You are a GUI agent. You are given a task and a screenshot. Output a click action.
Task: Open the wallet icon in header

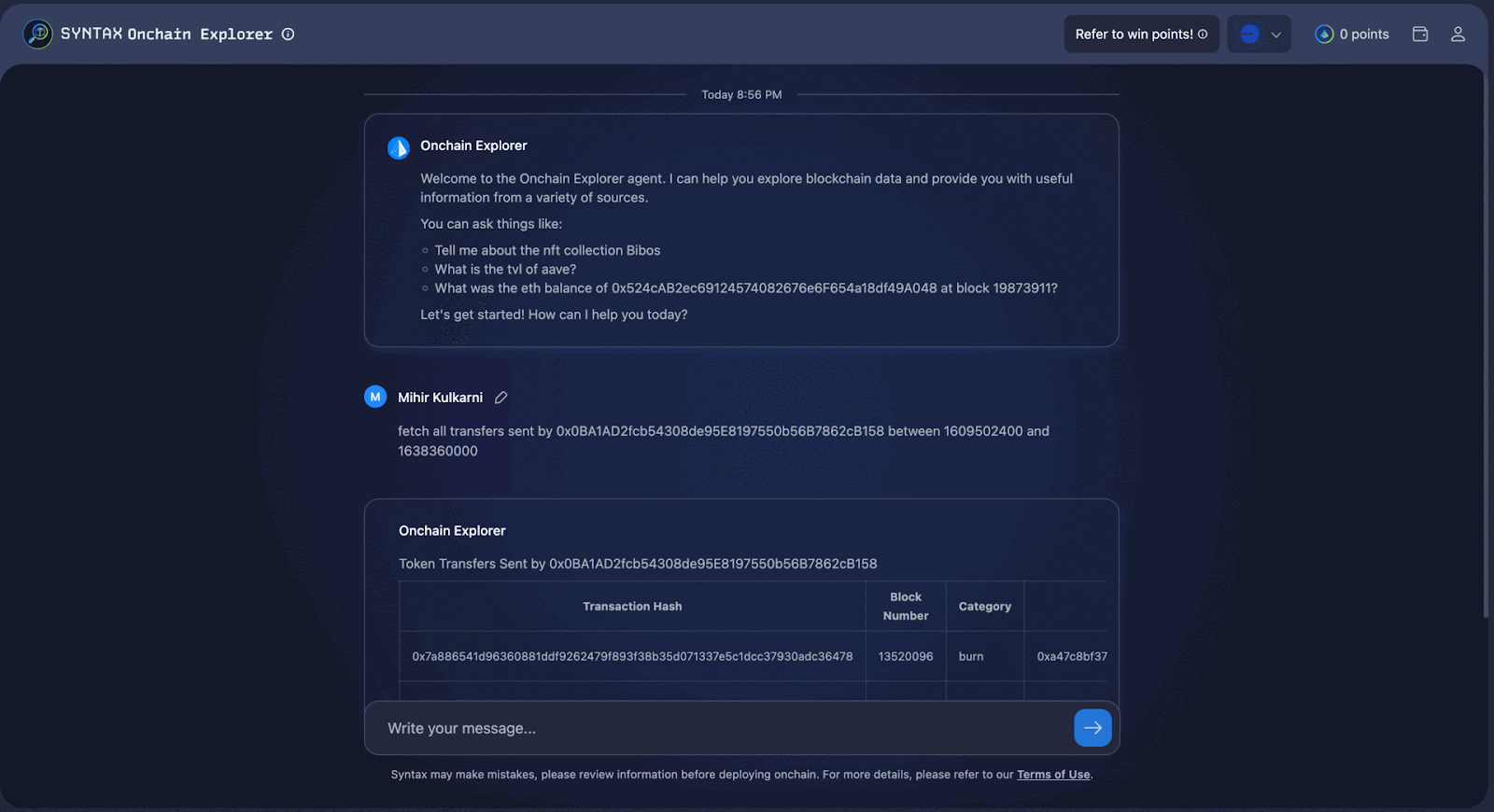click(x=1420, y=35)
